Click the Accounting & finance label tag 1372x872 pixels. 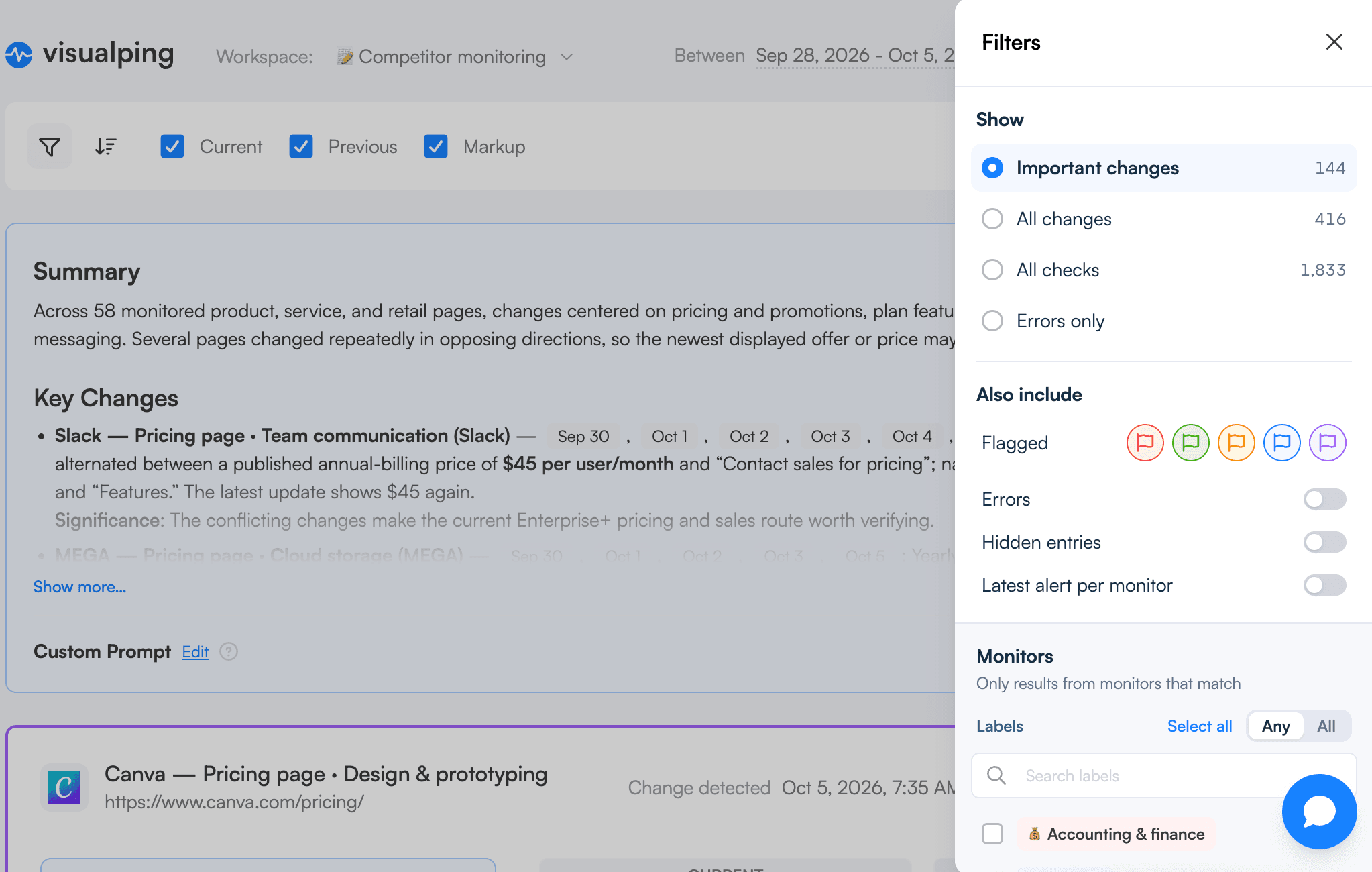pos(1116,834)
